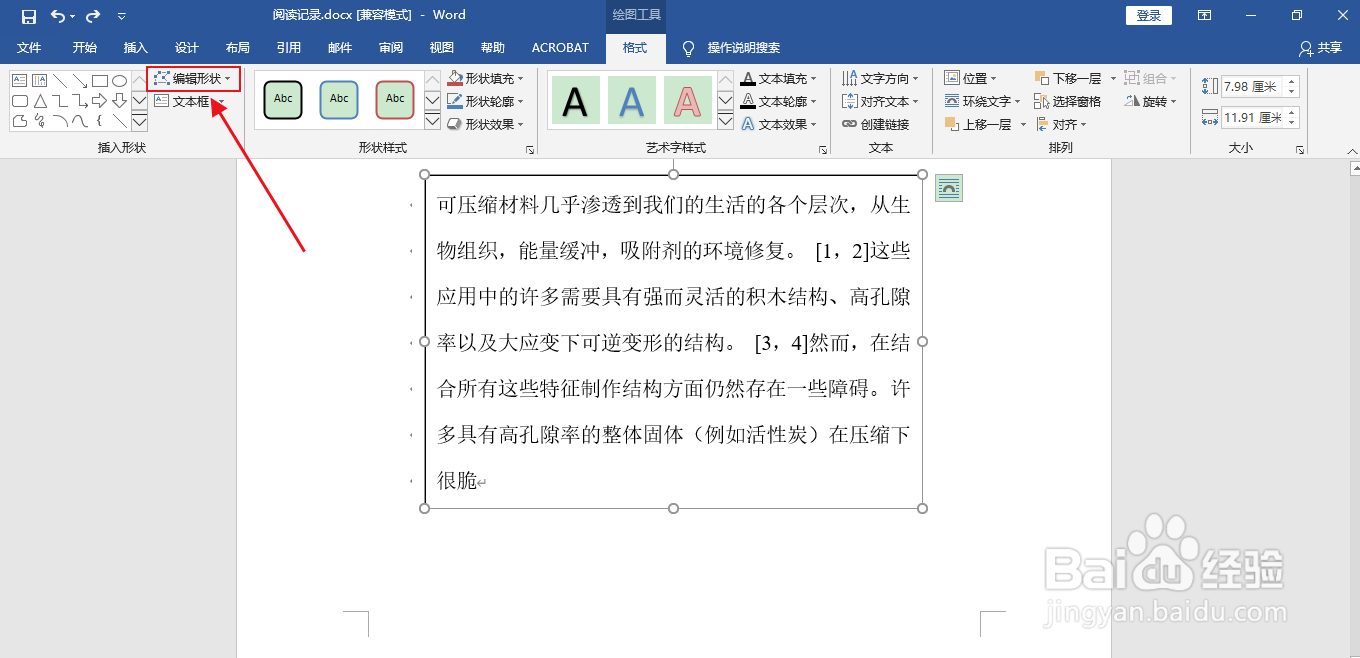1360x658 pixels.
Task: Click the shape height field 7.98 厘米
Action: click(1251, 87)
